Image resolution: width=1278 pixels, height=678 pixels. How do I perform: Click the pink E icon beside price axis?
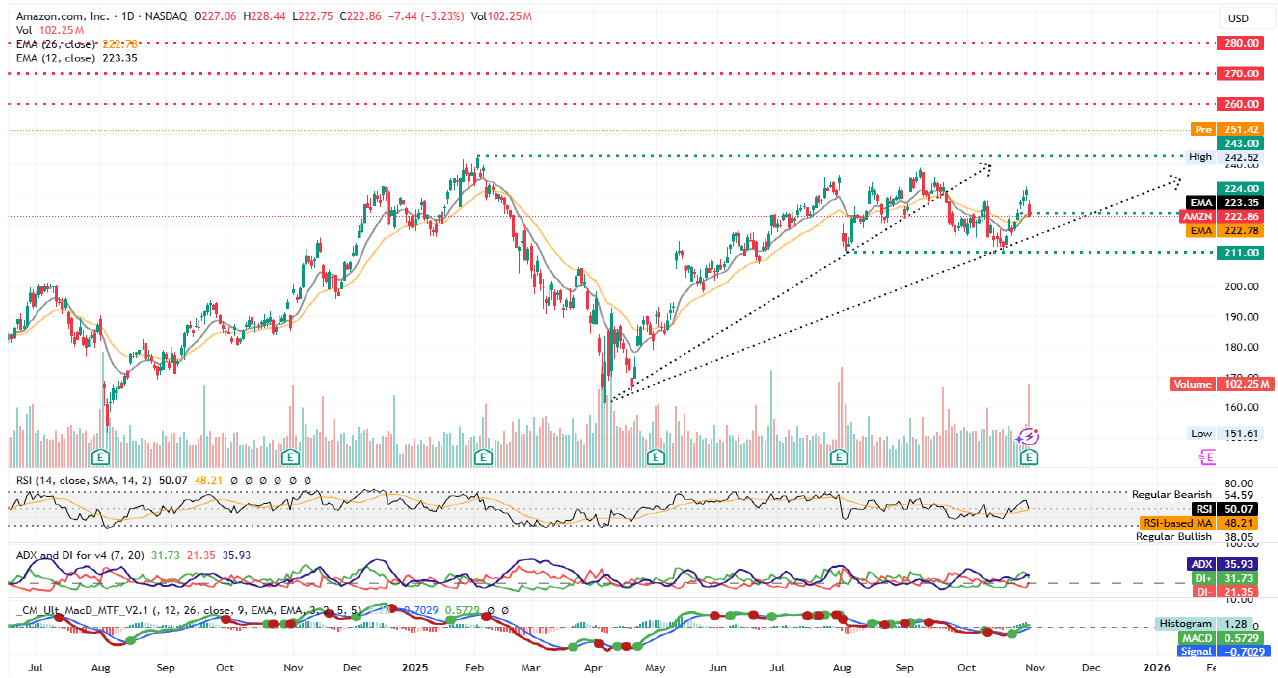(1208, 457)
